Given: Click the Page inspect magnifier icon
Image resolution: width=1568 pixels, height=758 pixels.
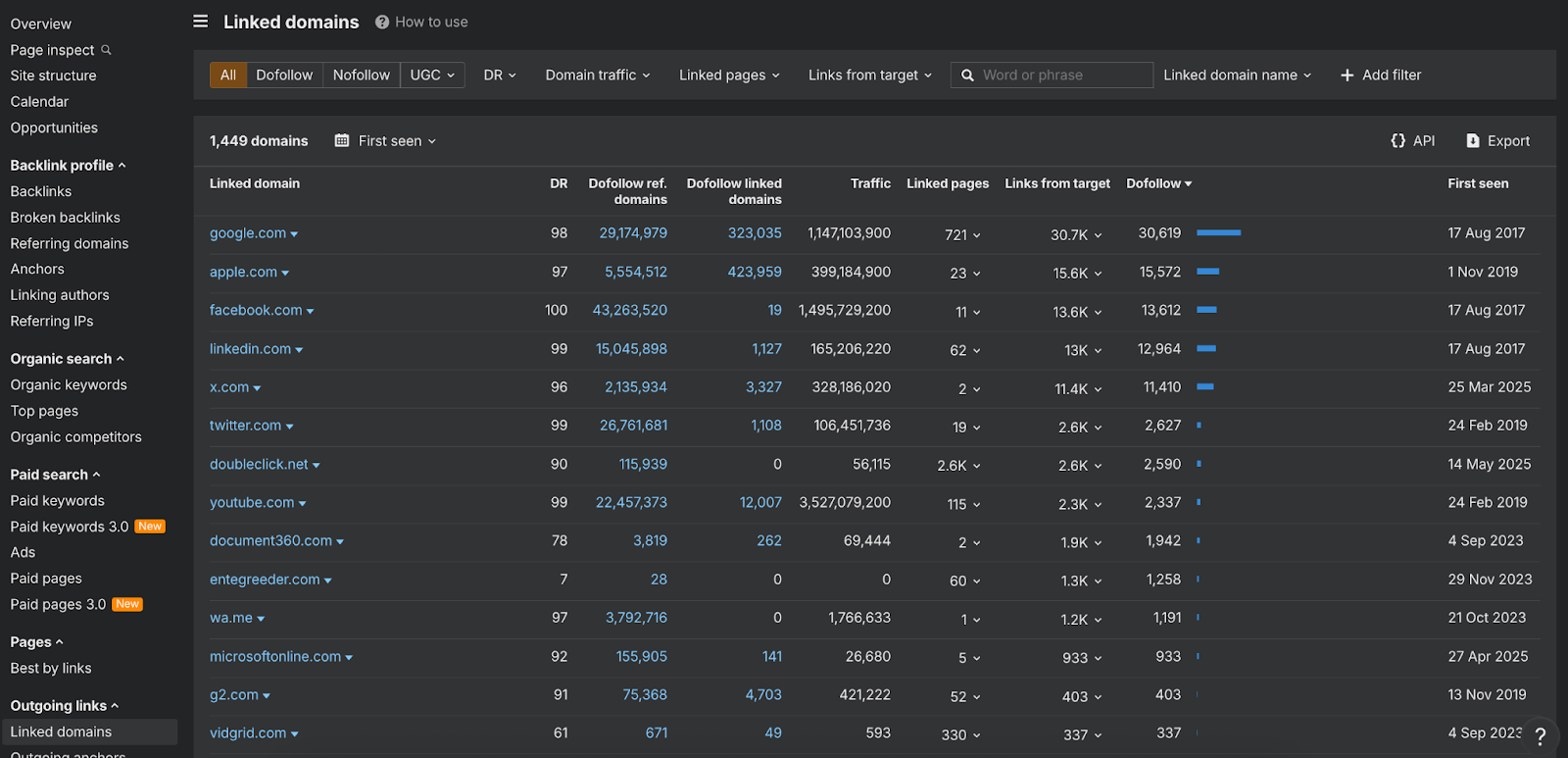Looking at the screenshot, I should [x=106, y=50].
